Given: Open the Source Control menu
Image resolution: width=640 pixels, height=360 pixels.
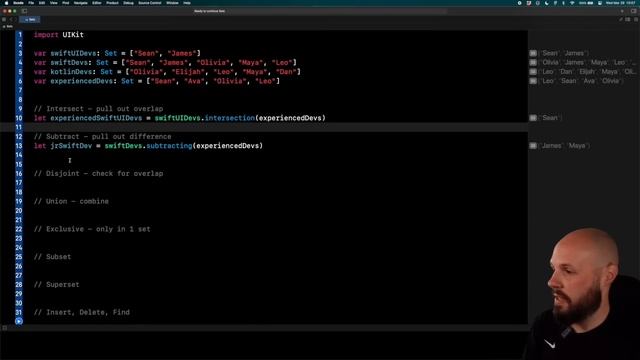Looking at the screenshot, I should tap(150, 3).
